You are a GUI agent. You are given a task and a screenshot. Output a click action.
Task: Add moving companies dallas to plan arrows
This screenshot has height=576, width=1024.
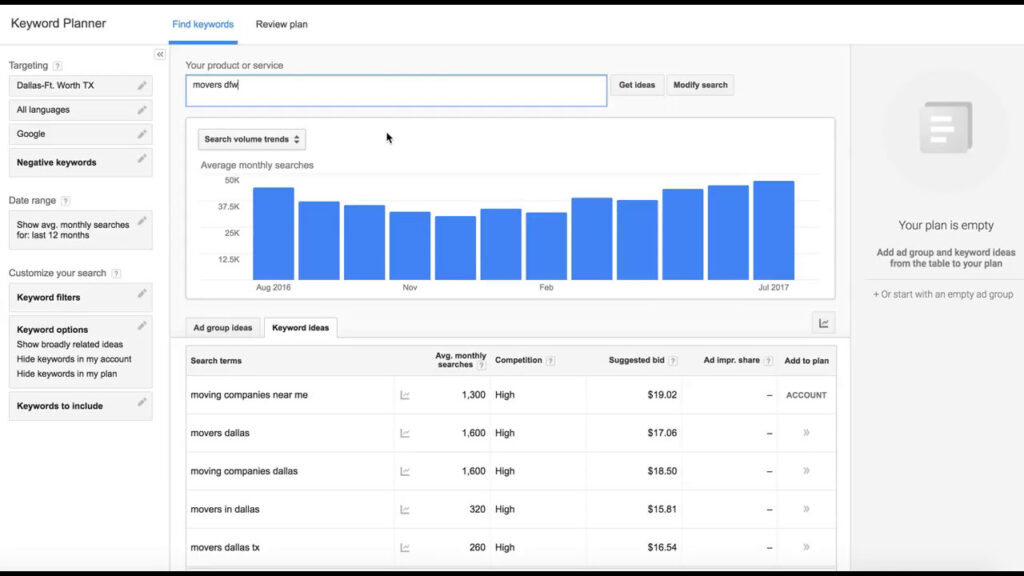click(807, 471)
